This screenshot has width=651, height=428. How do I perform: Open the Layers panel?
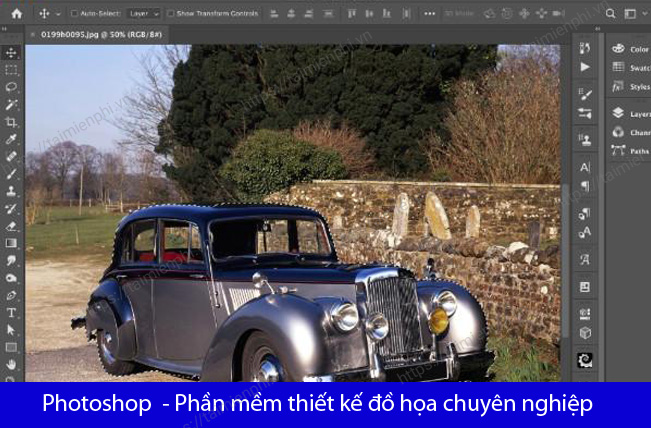point(630,113)
